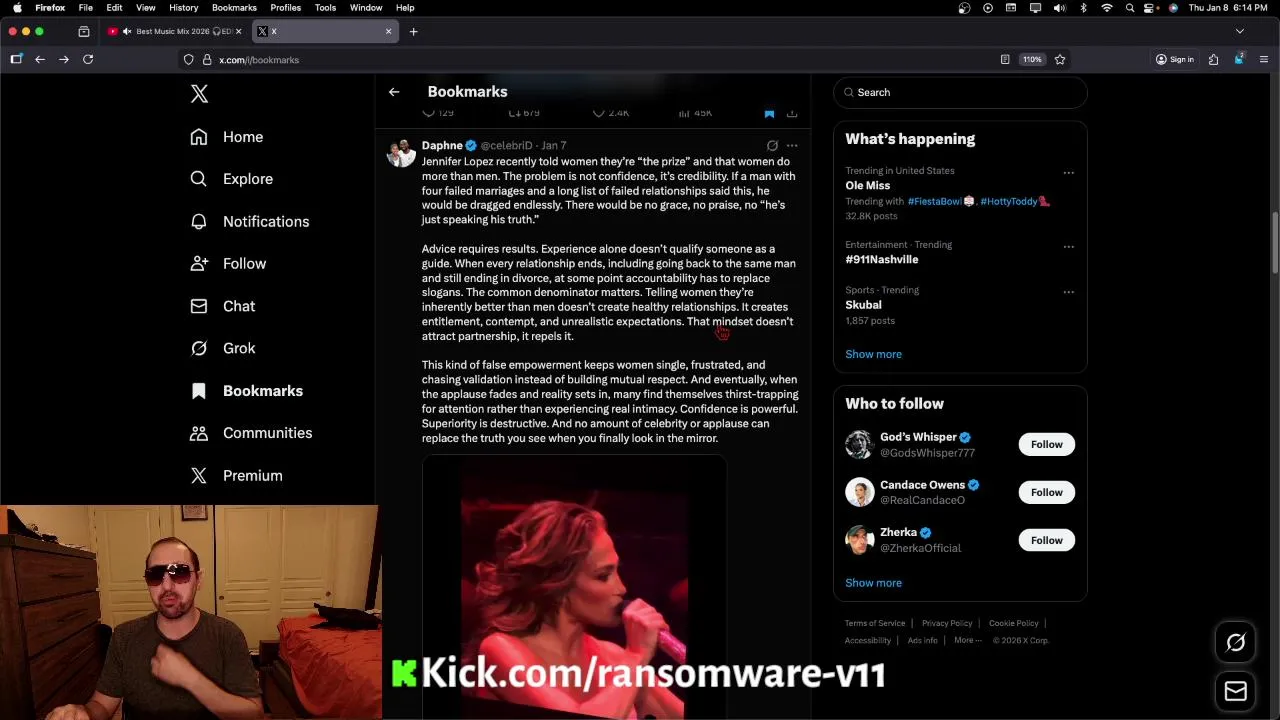Focus the X Search field
Screen dimensions: 1280x720
pos(960,92)
